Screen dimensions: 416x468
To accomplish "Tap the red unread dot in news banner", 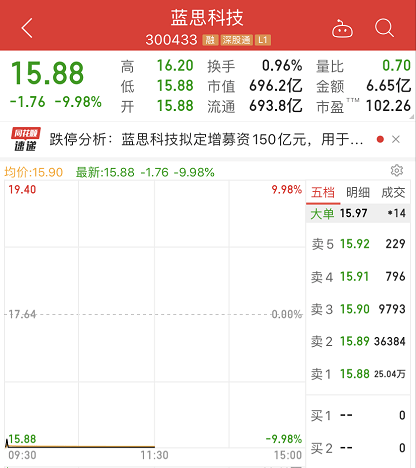I will (380, 139).
